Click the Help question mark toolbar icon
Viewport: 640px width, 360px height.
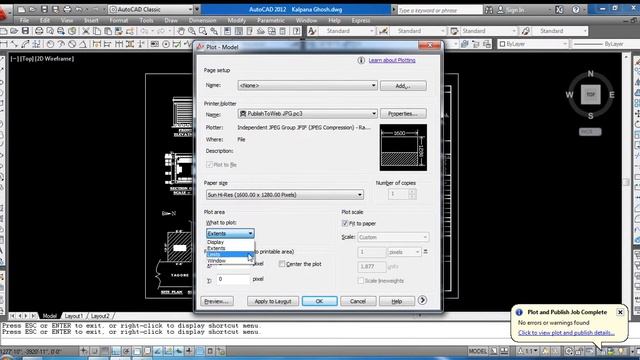click(296, 31)
